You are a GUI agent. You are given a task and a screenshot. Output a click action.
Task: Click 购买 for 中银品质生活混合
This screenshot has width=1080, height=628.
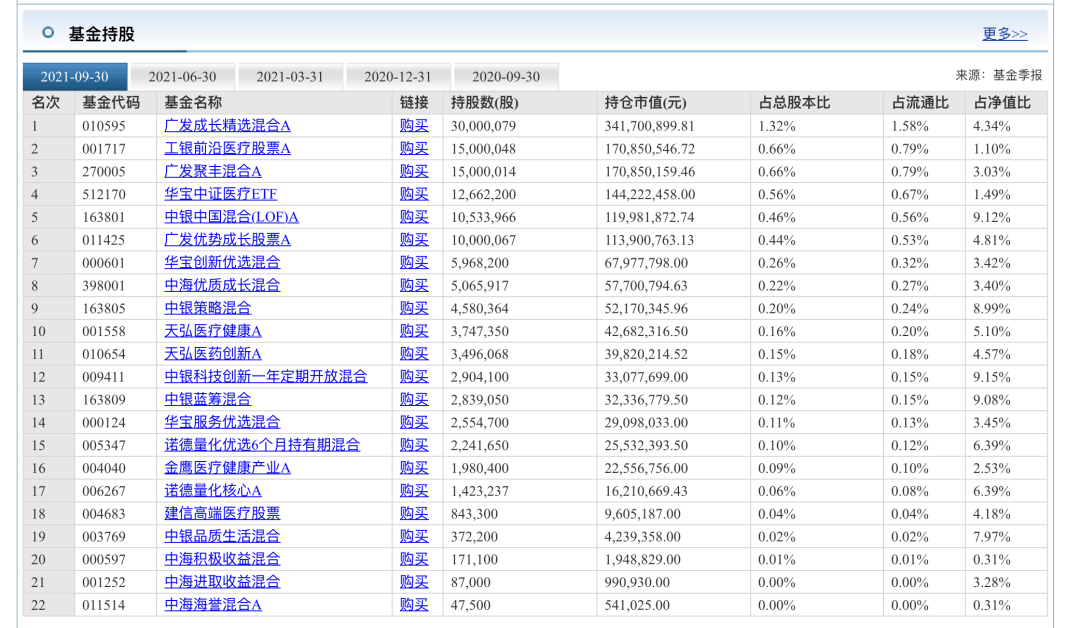click(414, 536)
